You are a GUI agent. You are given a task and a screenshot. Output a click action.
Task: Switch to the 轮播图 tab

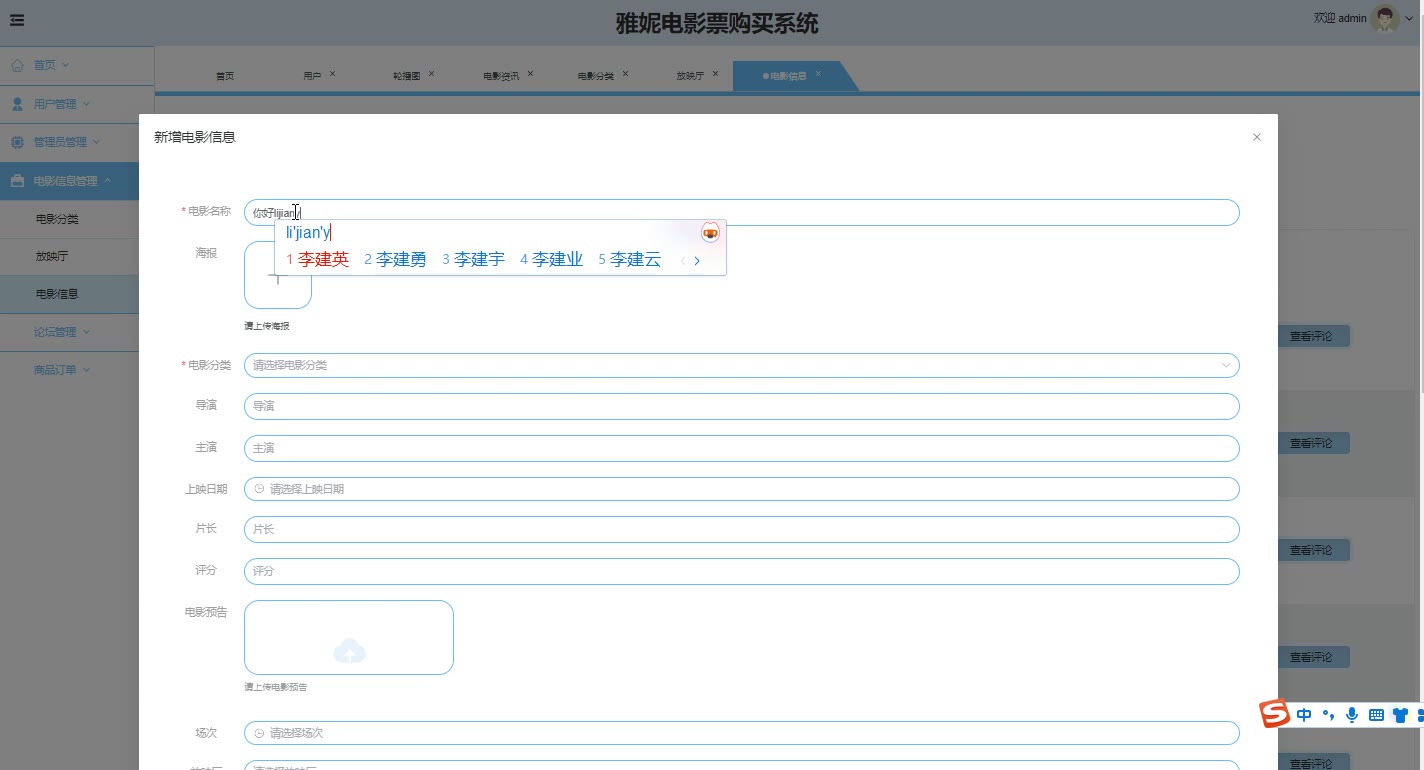pos(406,76)
